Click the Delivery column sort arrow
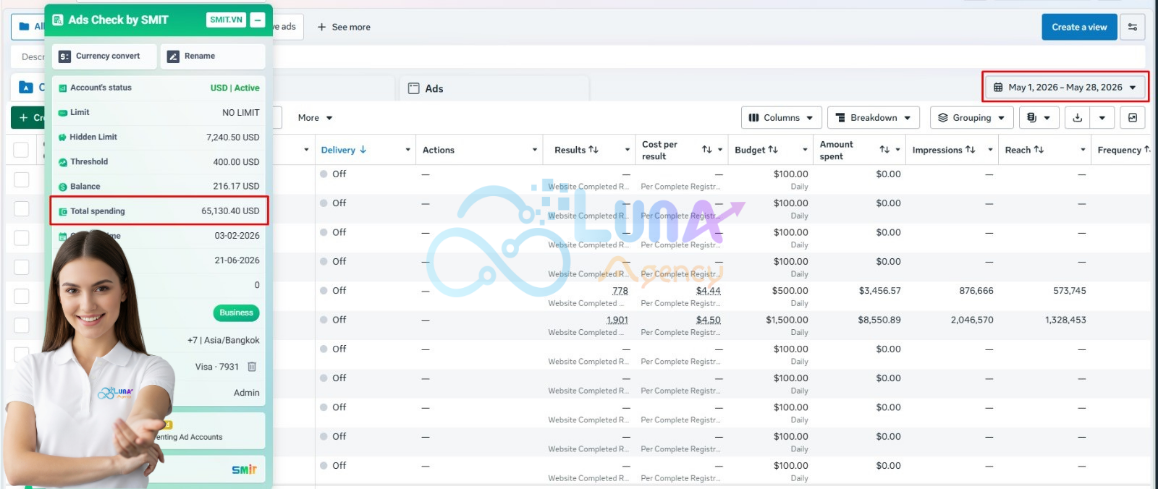Screen dimensions: 1158x489 (x=363, y=150)
